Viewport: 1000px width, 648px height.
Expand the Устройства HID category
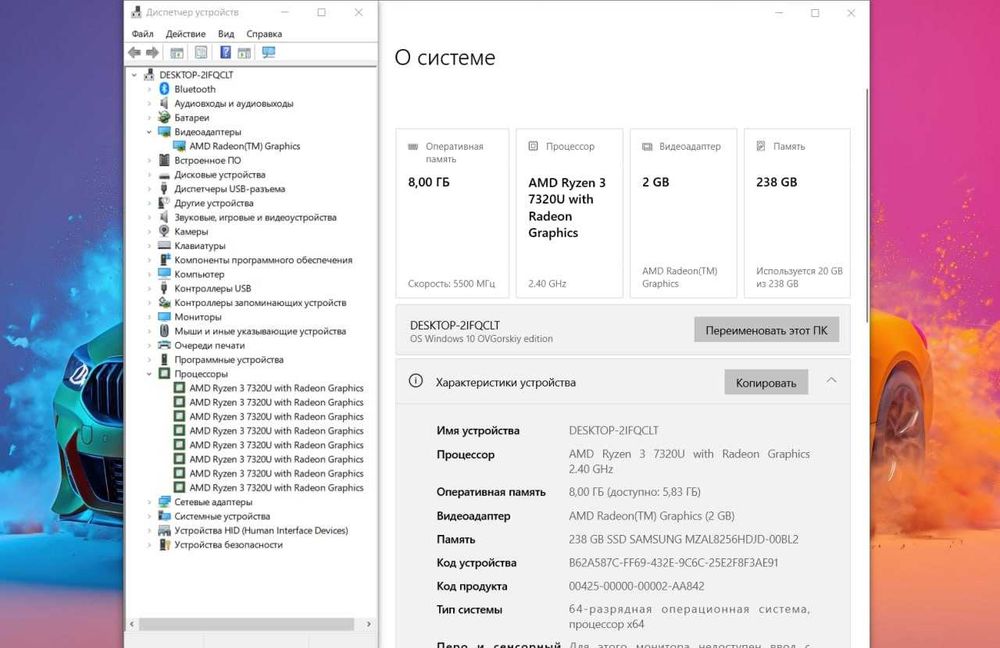pyautogui.click(x=149, y=530)
